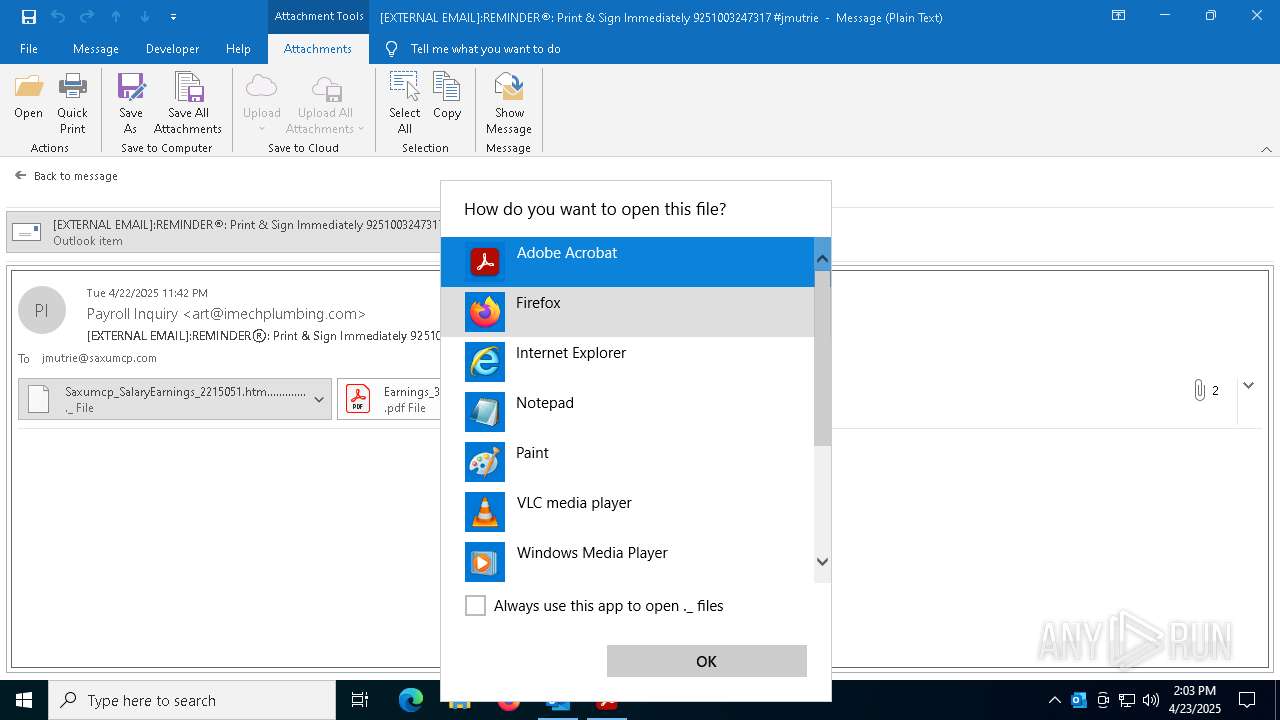Switch to the Developer tab
The width and height of the screenshot is (1280, 720).
tap(172, 49)
